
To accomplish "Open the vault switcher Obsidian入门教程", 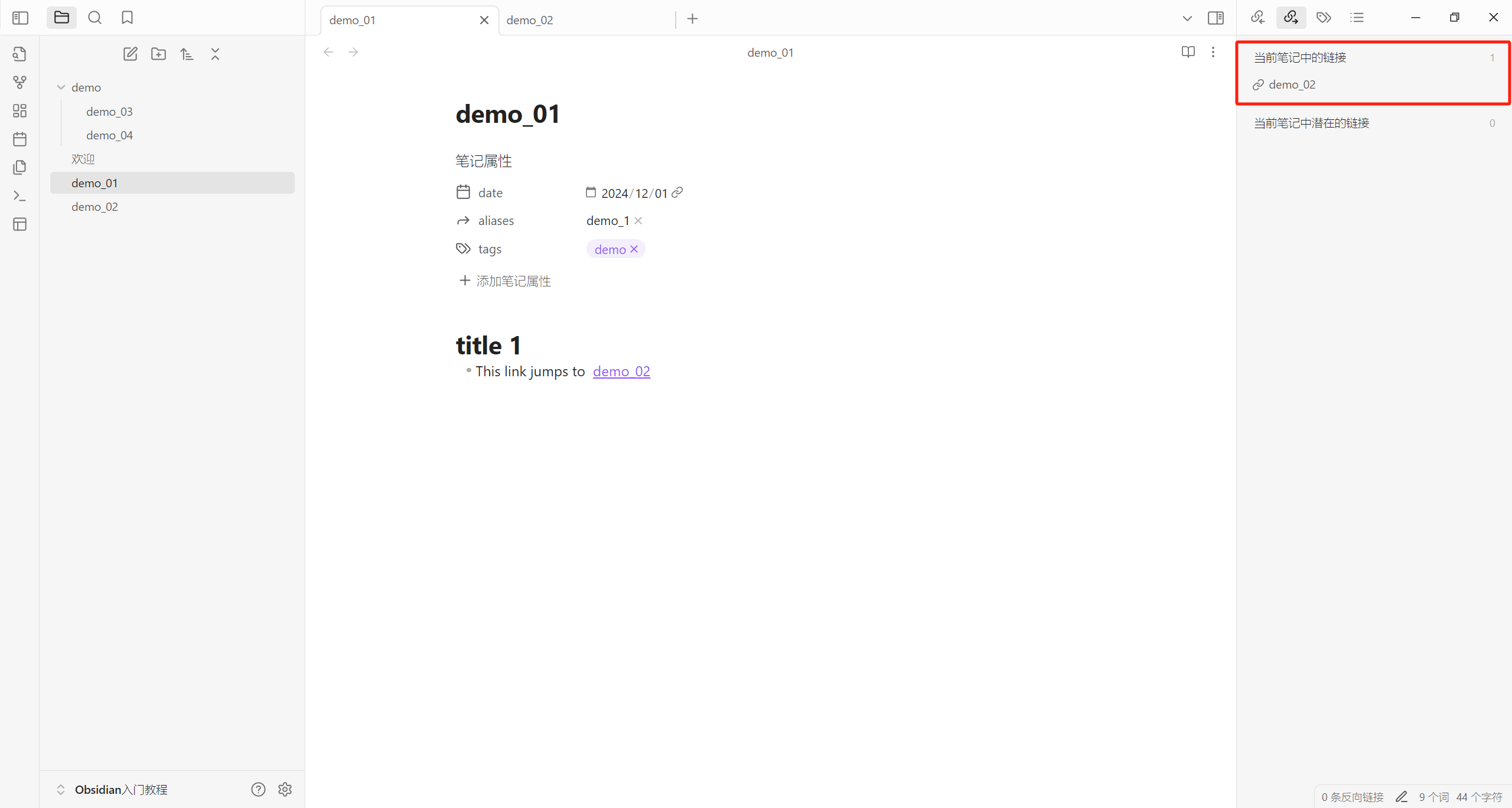I will click(120, 790).
